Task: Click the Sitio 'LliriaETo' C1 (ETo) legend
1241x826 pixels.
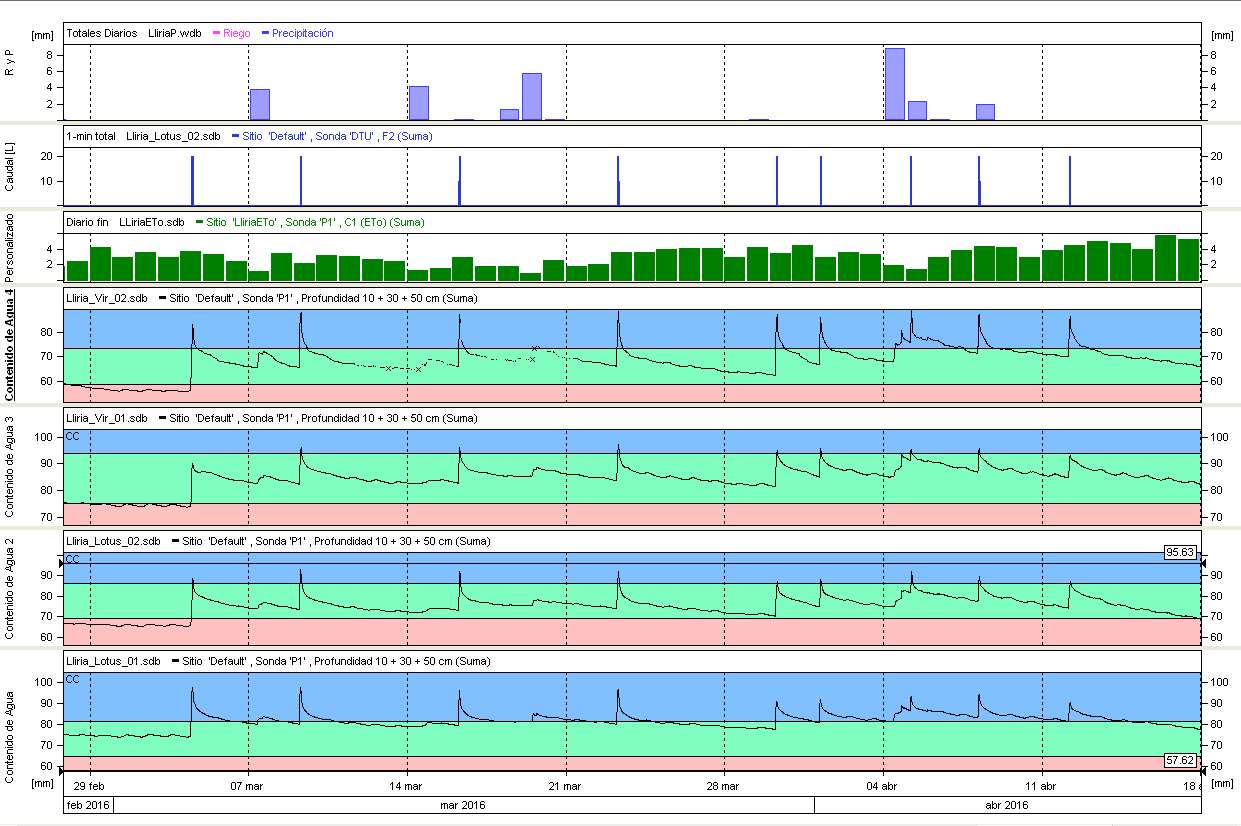Action: pos(310,222)
